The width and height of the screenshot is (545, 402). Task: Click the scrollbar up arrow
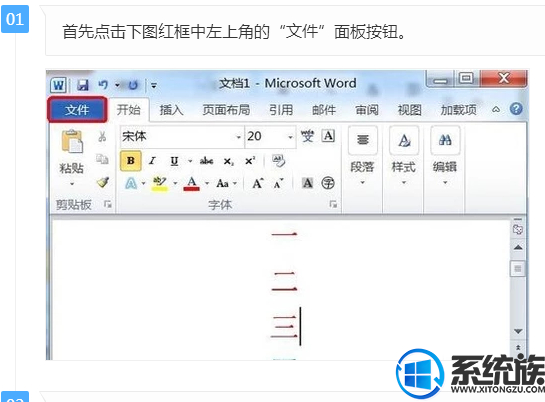click(x=518, y=248)
